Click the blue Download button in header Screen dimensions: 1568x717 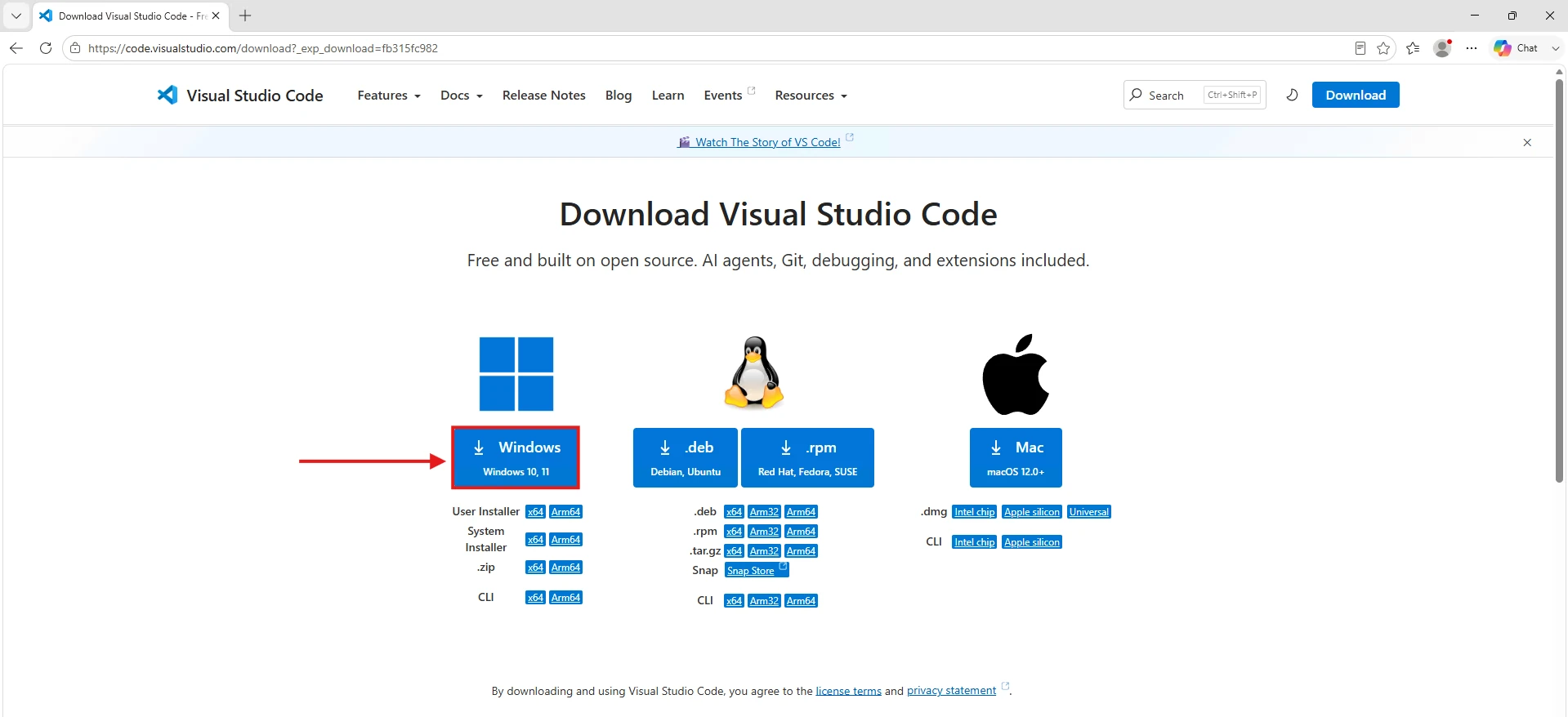(x=1356, y=95)
